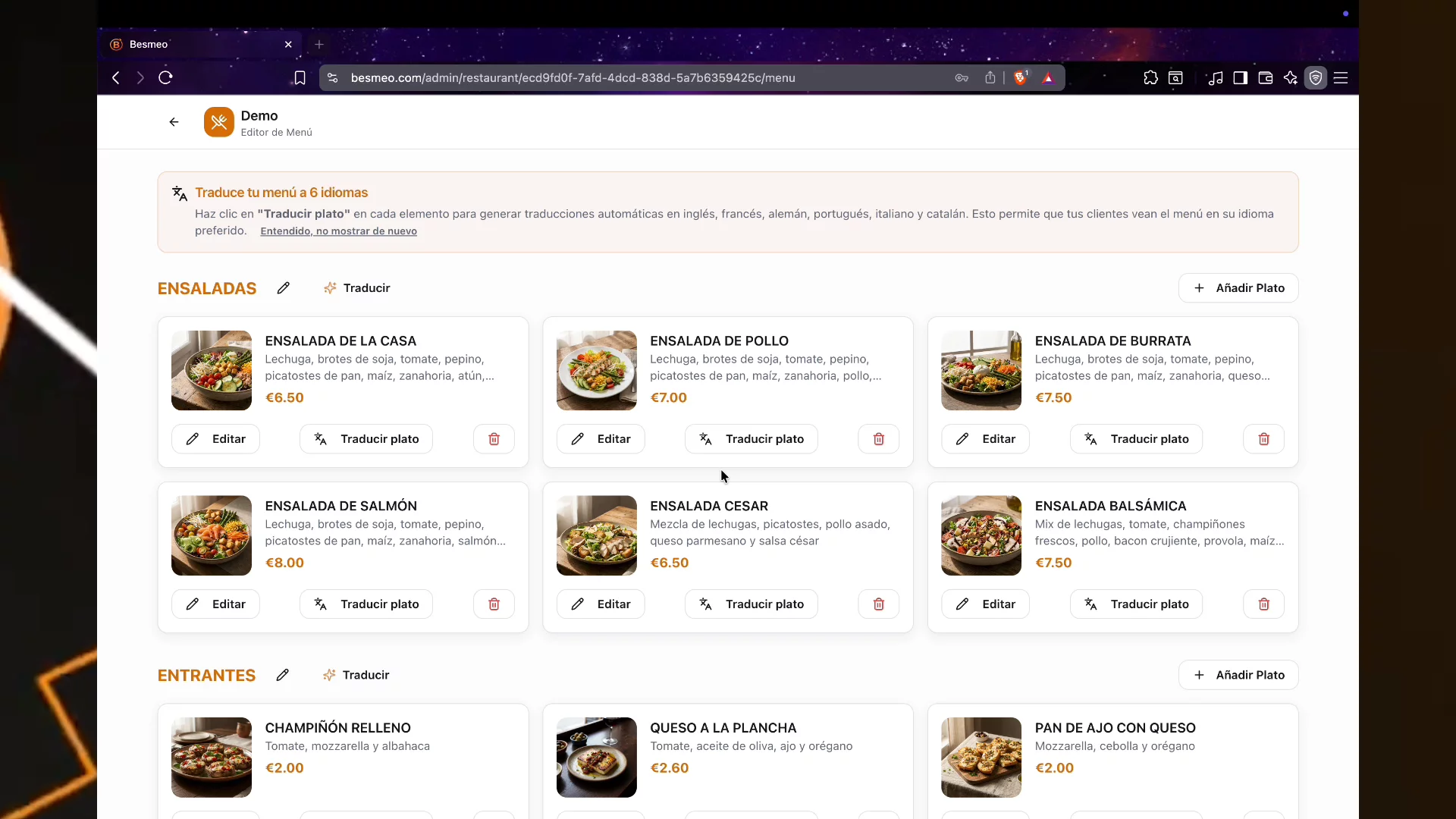Open a new browser tab

click(x=319, y=44)
